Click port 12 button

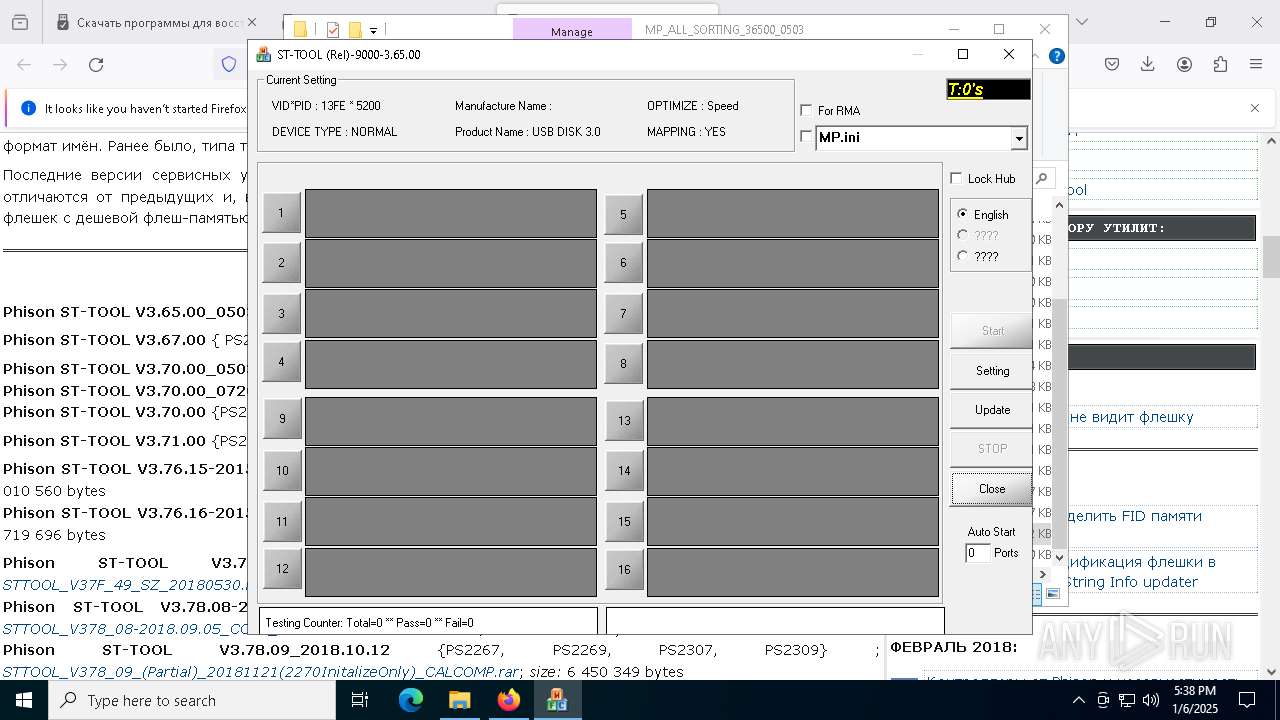282,568
